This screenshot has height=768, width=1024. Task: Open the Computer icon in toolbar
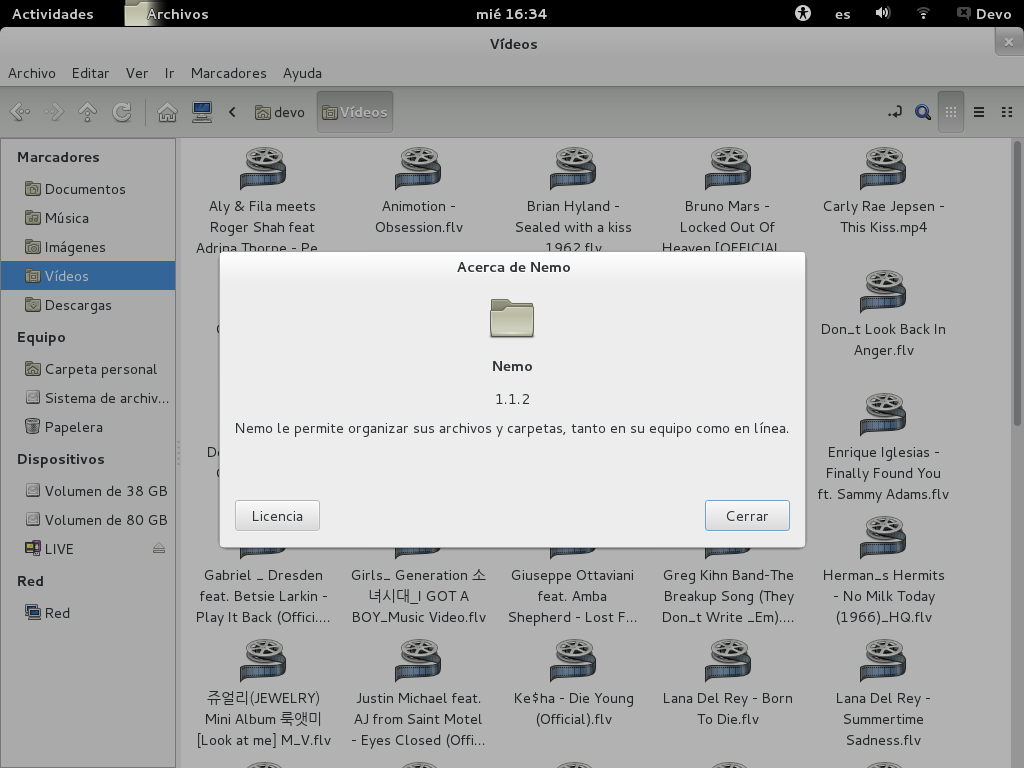click(x=202, y=112)
